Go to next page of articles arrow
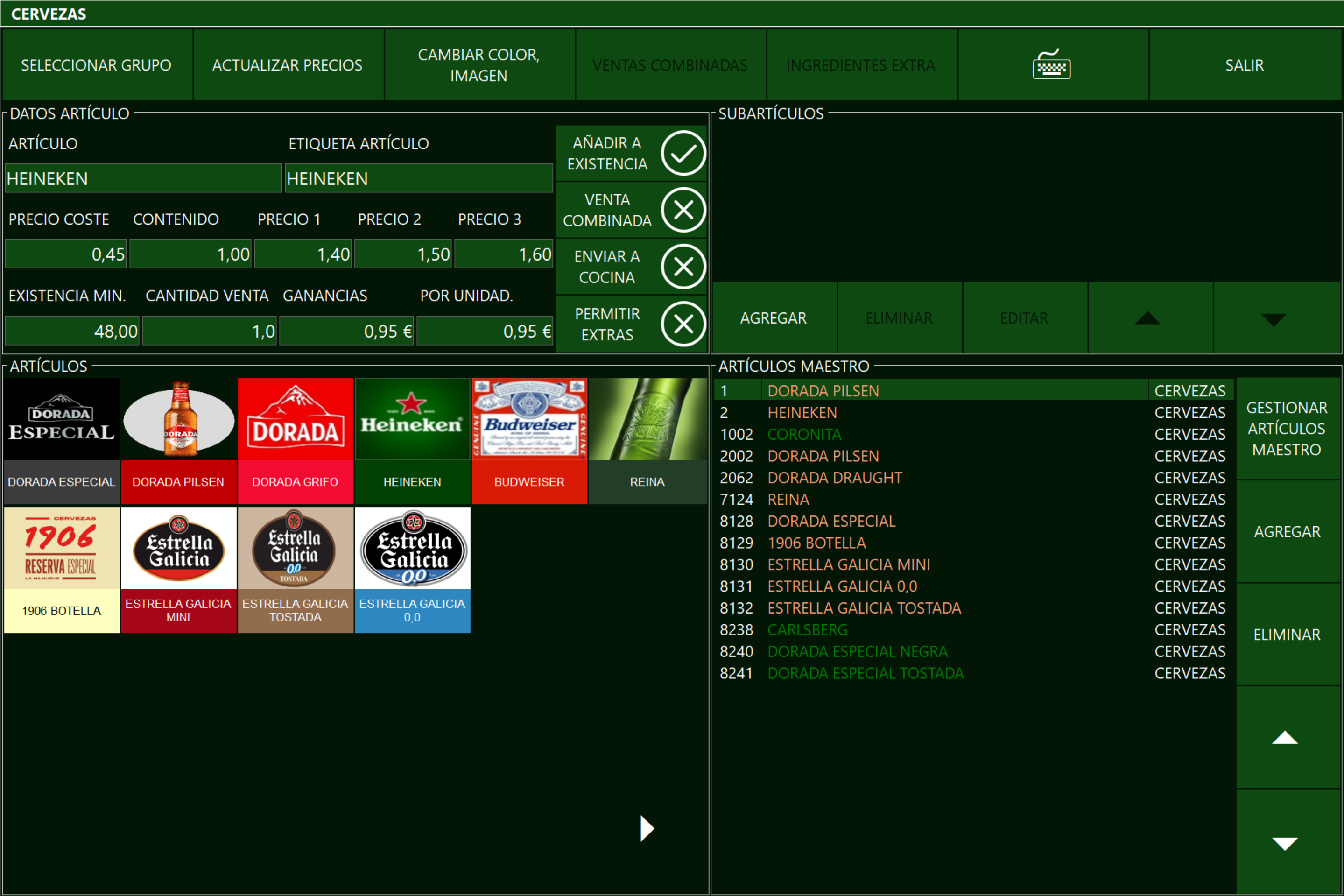Screen dimensions: 1344x896 coord(647,828)
